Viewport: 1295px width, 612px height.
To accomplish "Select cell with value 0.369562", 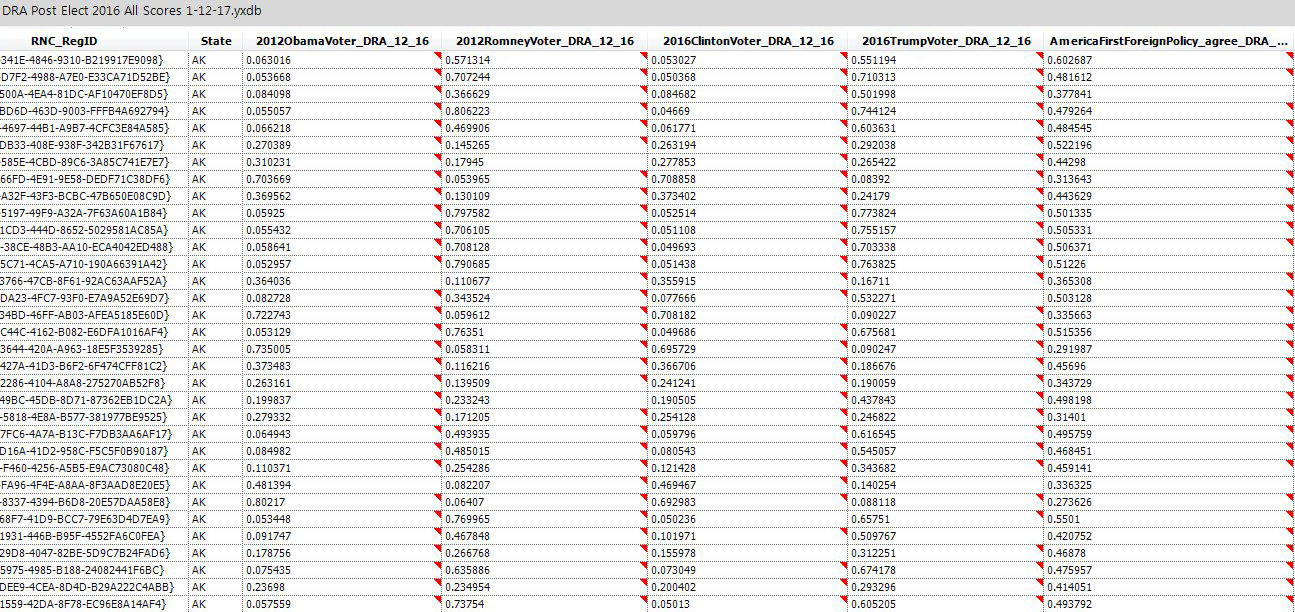I will pos(342,196).
